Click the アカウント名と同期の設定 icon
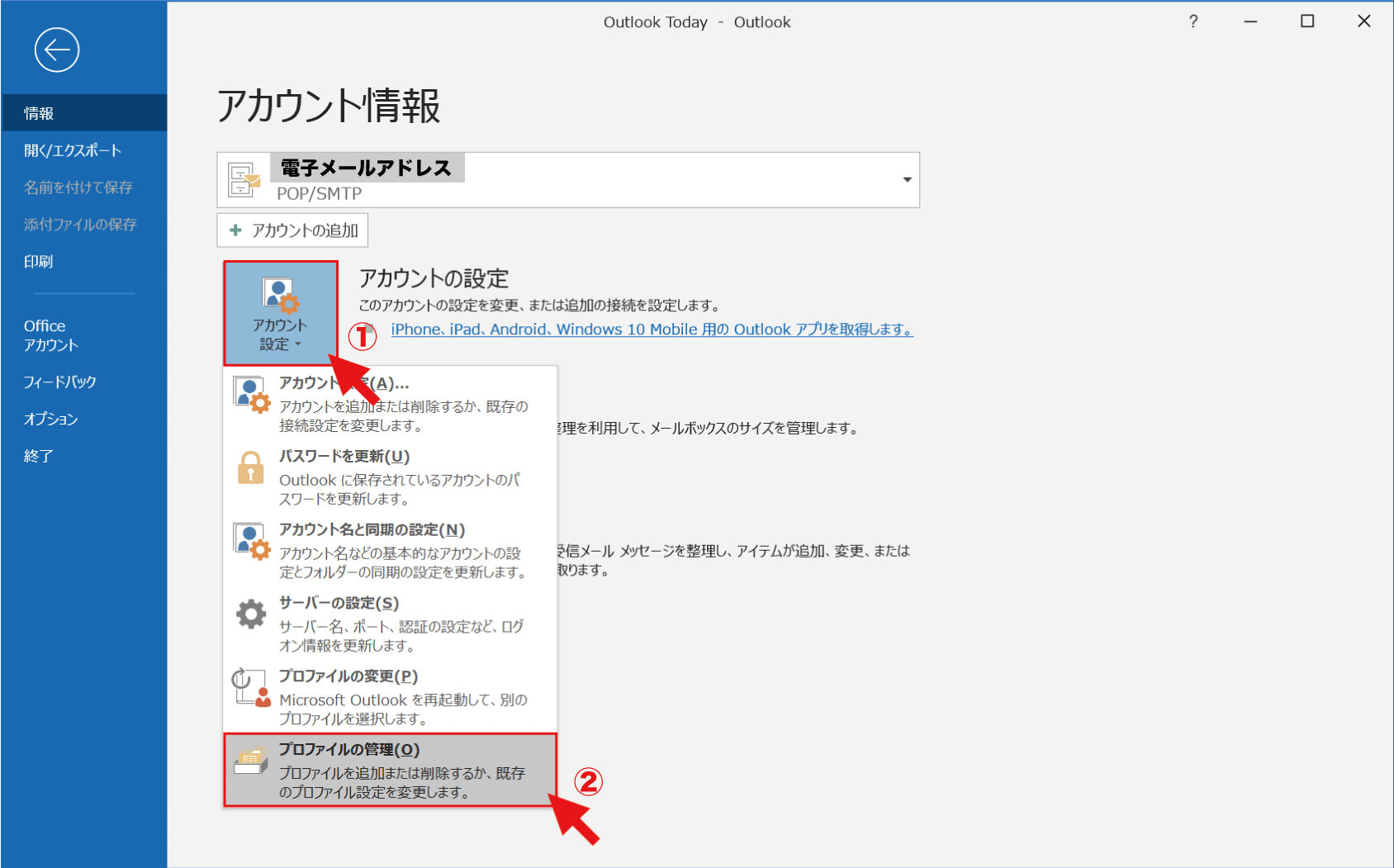Image resolution: width=1394 pixels, height=868 pixels. click(250, 541)
